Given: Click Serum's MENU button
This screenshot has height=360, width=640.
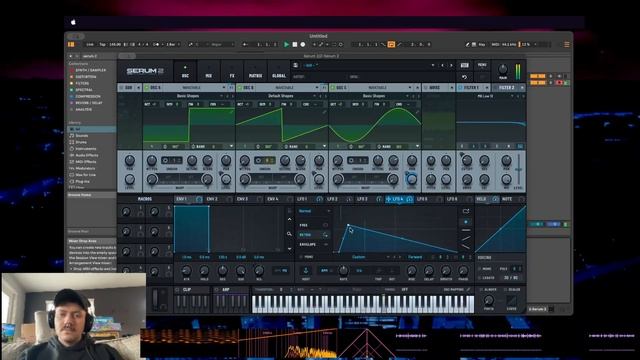Looking at the screenshot, I should pos(482,65).
